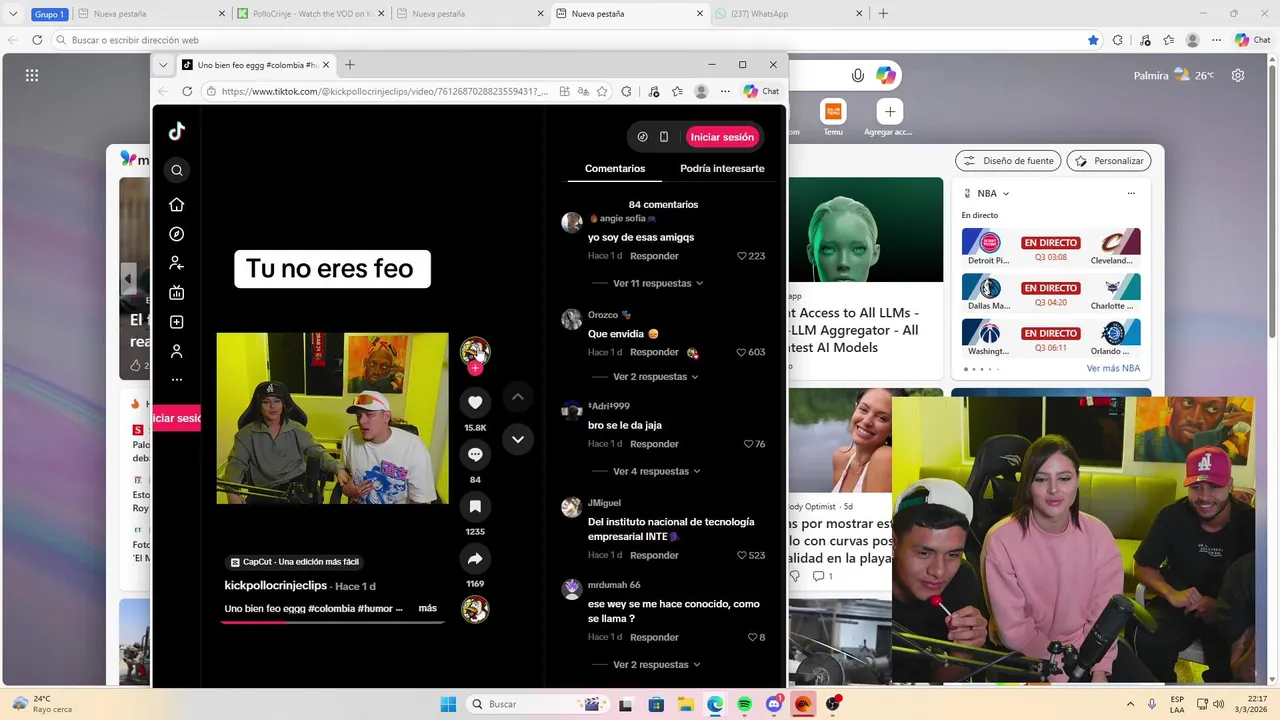Refresh the TikTok page
Image resolution: width=1280 pixels, height=720 pixels.
(x=187, y=91)
